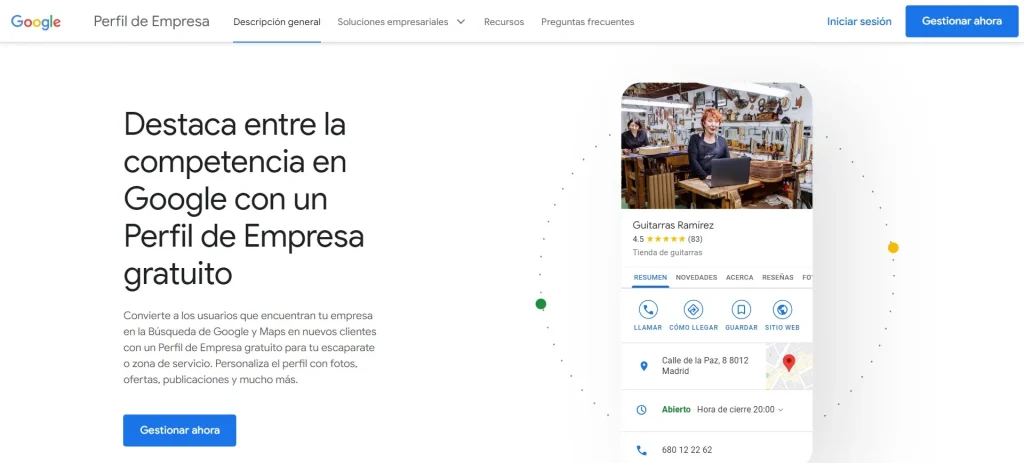
Task: Select the ACERCA tab
Action: pos(739,278)
